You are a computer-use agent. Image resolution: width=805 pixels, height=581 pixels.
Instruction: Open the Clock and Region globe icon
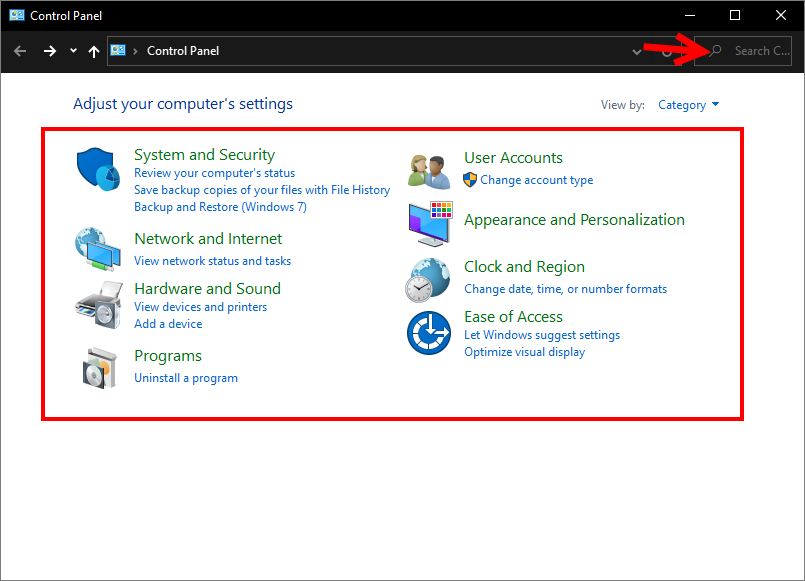click(428, 280)
